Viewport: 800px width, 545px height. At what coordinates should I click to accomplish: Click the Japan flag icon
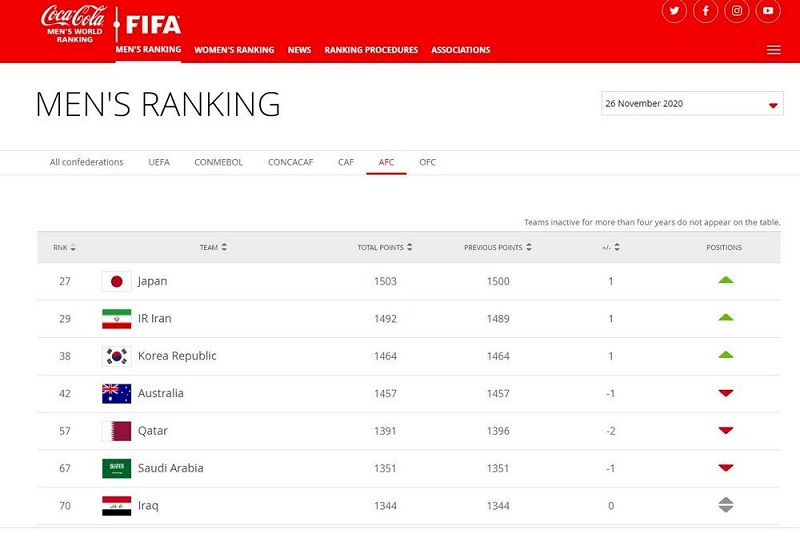(x=116, y=282)
